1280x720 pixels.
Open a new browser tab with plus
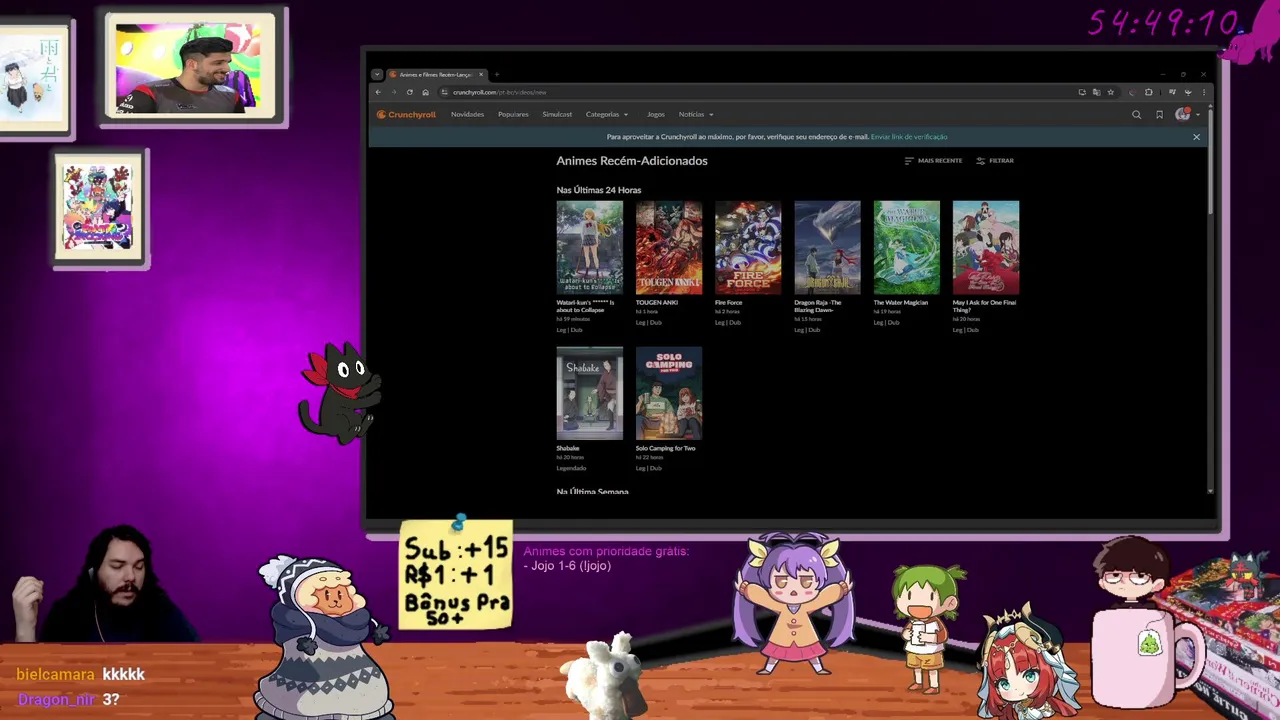tap(497, 75)
